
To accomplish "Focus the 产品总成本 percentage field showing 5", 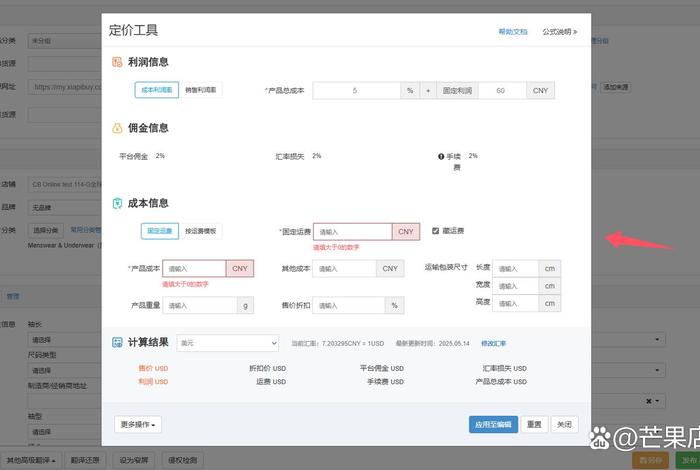I will tap(356, 91).
